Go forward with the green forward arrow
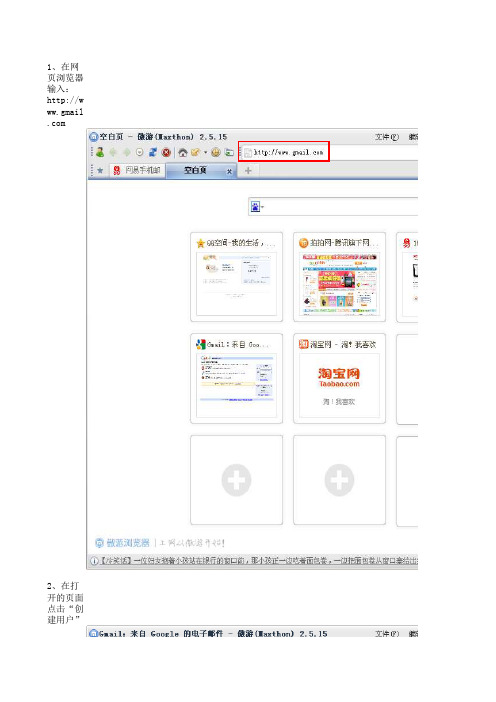Screen dimensions: 496x702 (x=127, y=152)
